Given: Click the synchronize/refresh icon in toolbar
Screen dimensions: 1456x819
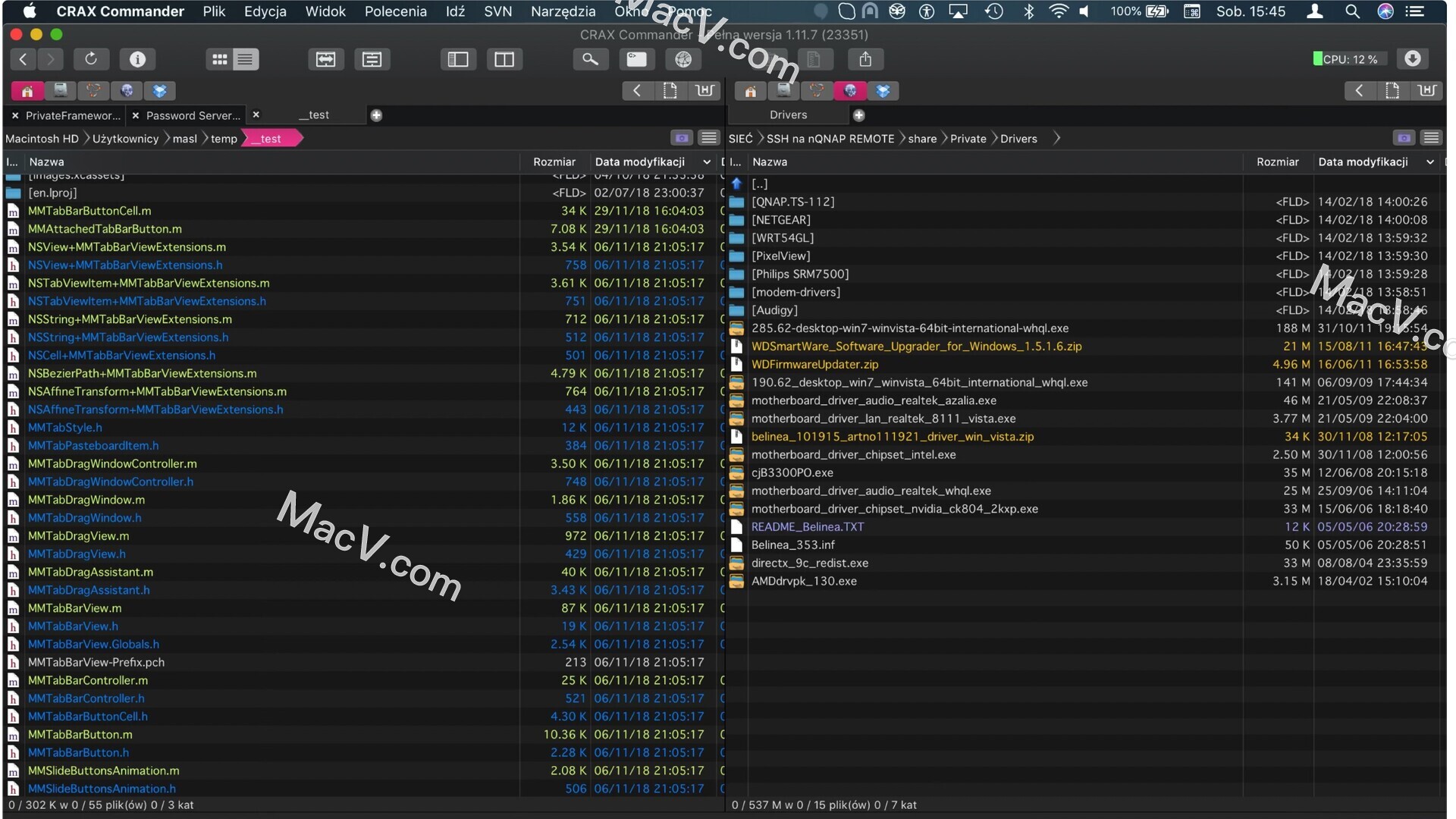Looking at the screenshot, I should (x=90, y=58).
